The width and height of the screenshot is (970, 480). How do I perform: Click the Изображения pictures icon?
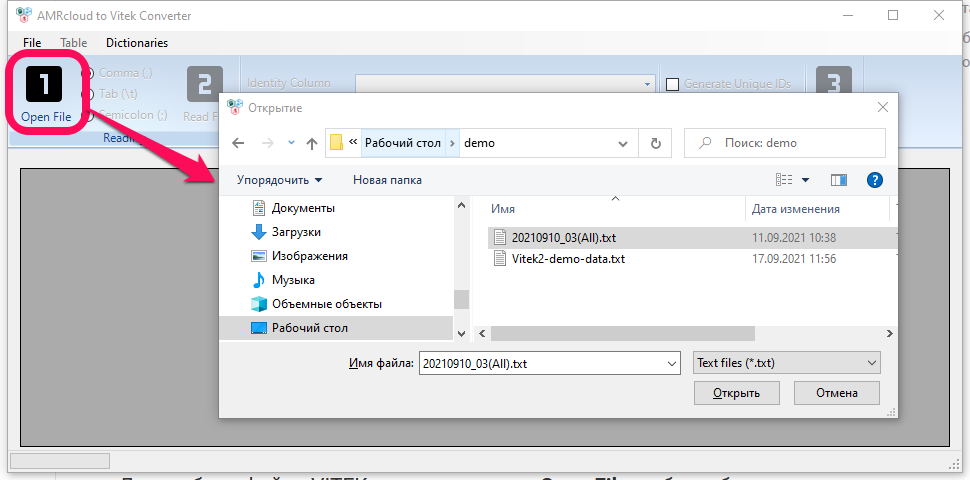[259, 255]
